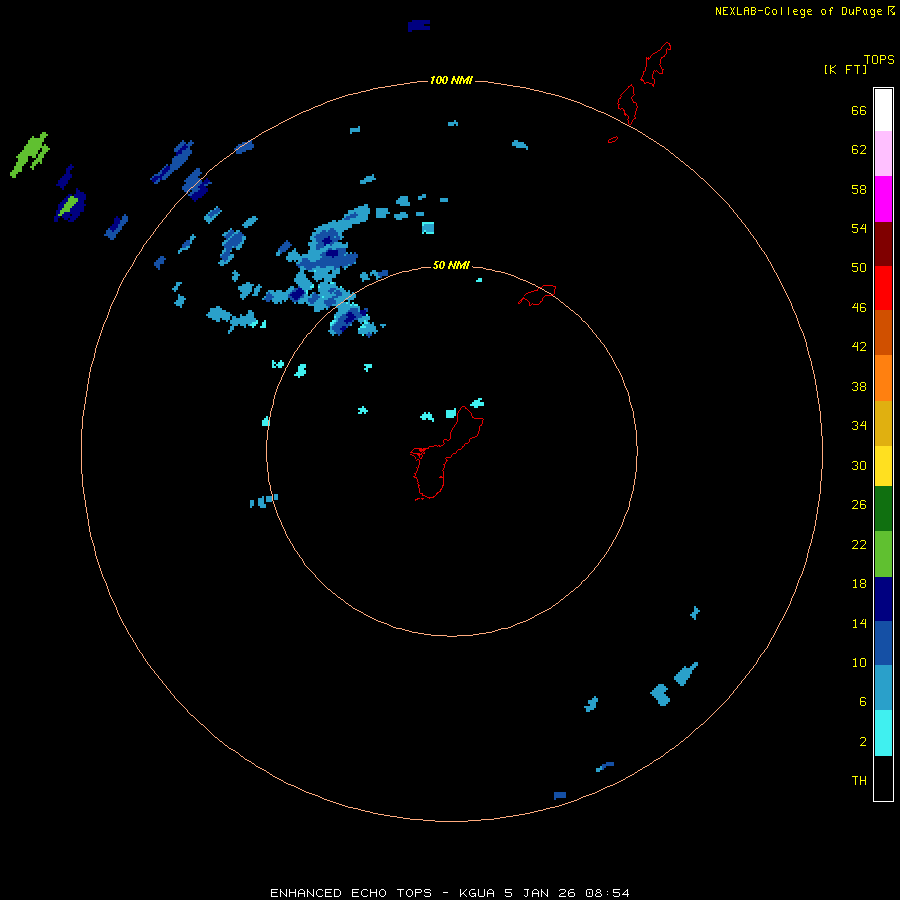
Task: Click the dark red legend swatch
Action: click(x=883, y=244)
